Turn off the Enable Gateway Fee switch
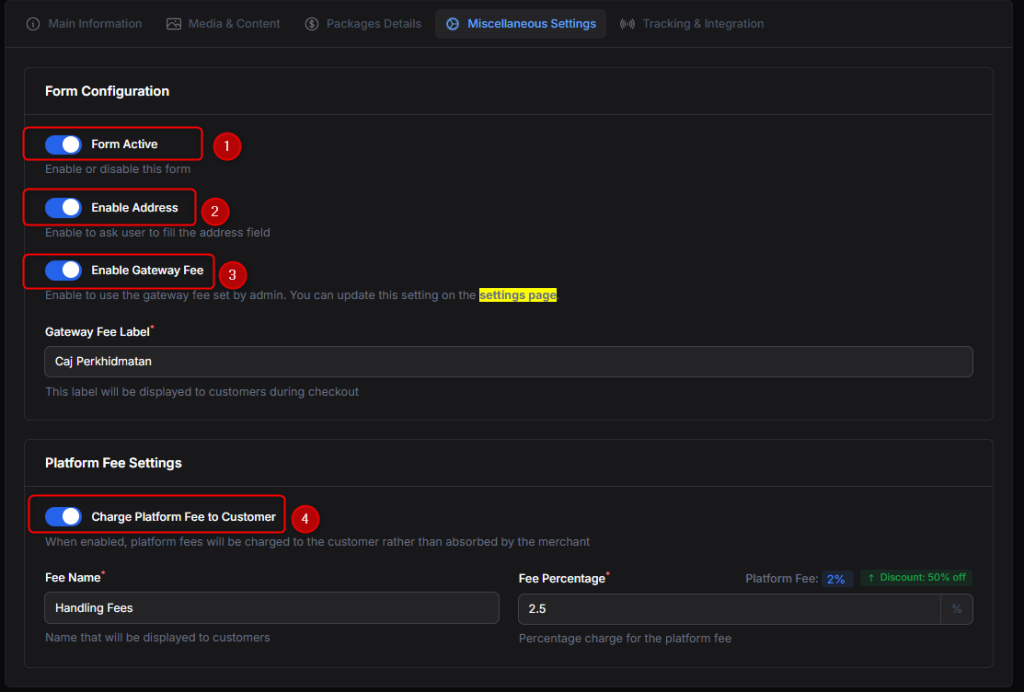This screenshot has width=1024, height=692. [63, 270]
